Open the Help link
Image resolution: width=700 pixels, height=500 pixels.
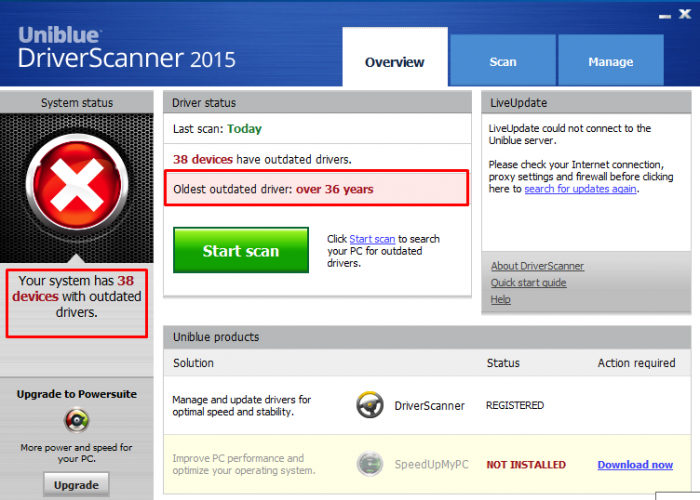(500, 300)
